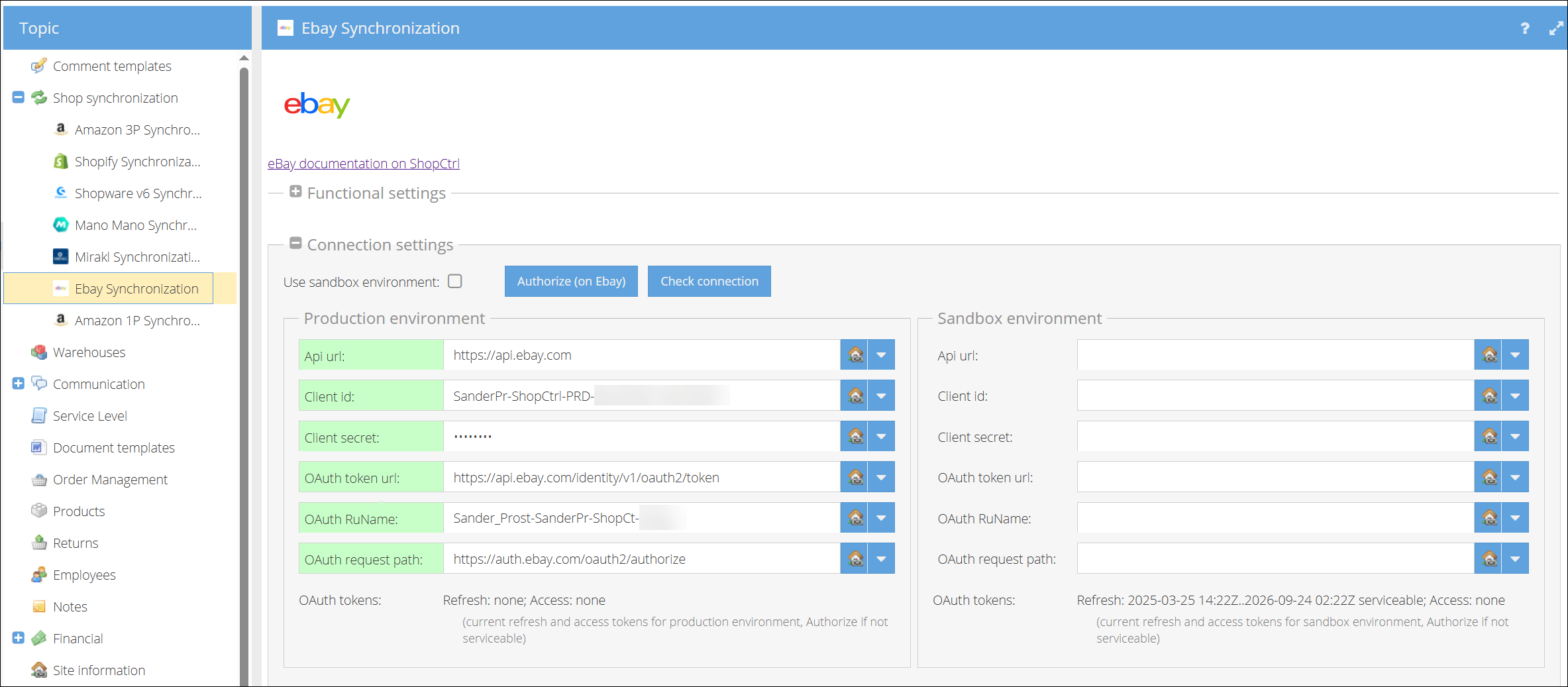Viewport: 1568px width, 687px height.
Task: Click the Communication speech bubble icon
Action: tap(39, 384)
